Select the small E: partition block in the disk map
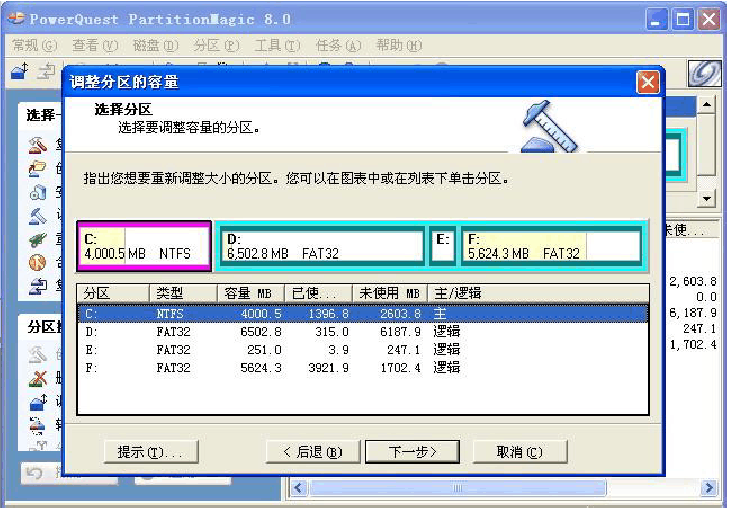Viewport: 730px width, 508px height. 442,246
